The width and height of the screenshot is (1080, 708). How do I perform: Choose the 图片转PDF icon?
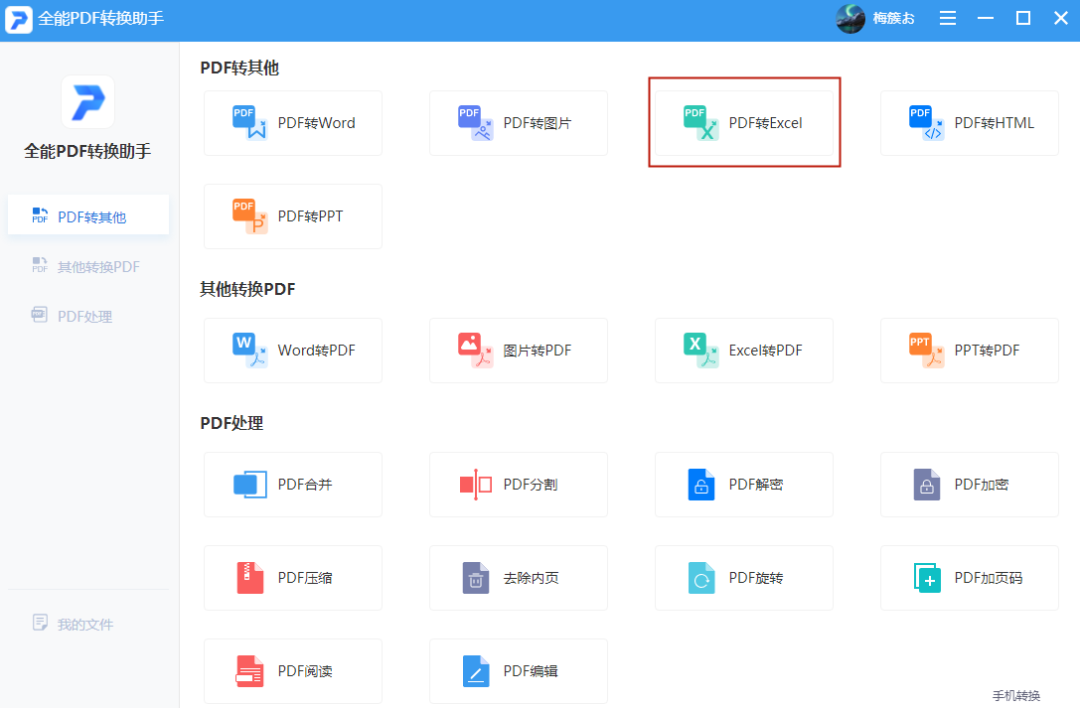point(476,350)
